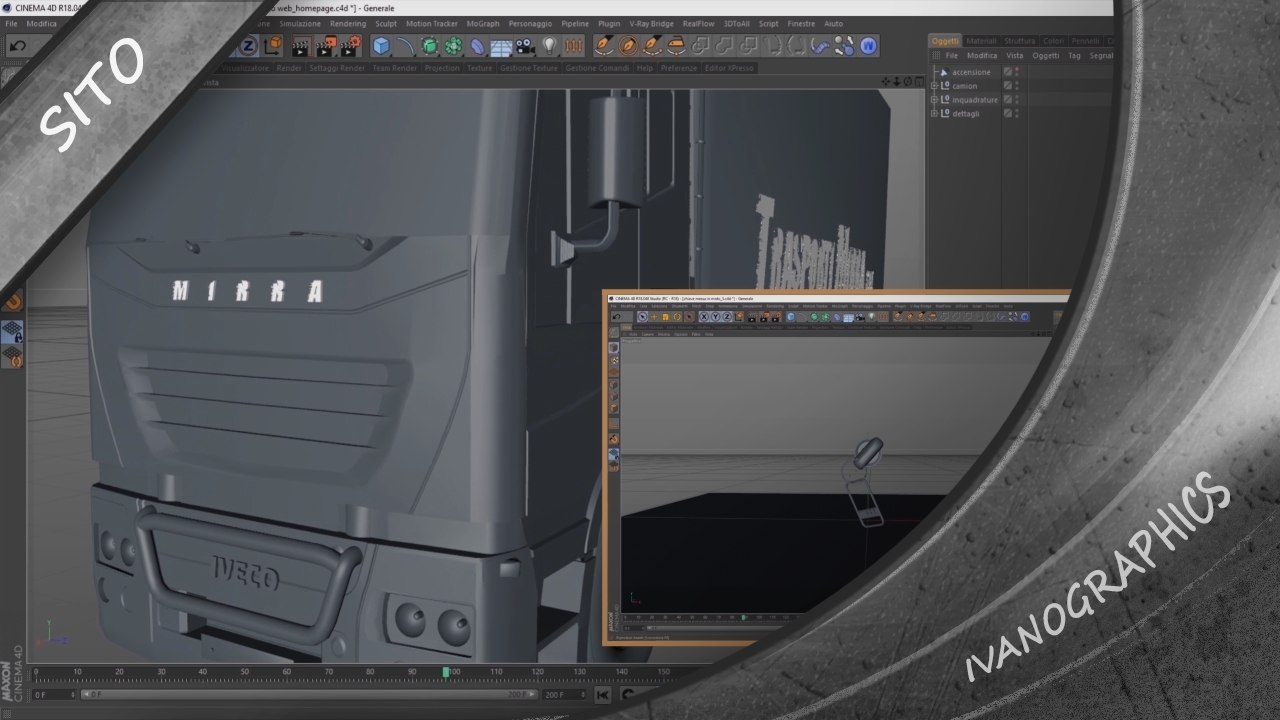
Task: Click the 200 F end frame field
Action: pos(563,694)
